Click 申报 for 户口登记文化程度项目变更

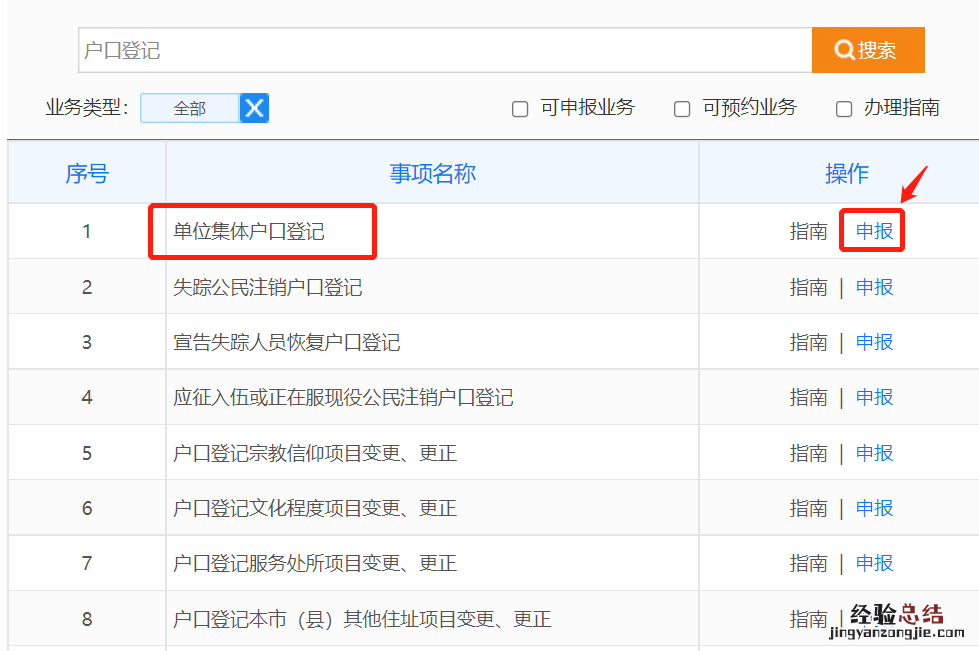[x=874, y=509]
